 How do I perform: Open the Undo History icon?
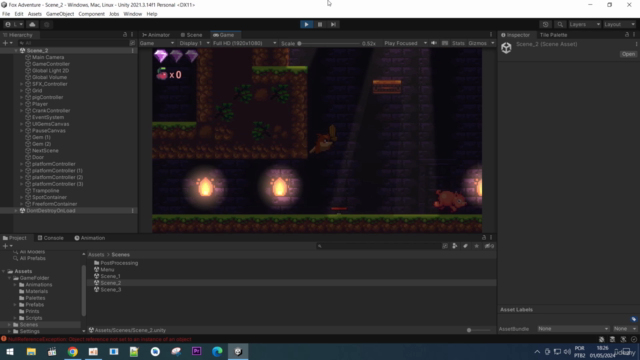pyautogui.click(x=545, y=24)
